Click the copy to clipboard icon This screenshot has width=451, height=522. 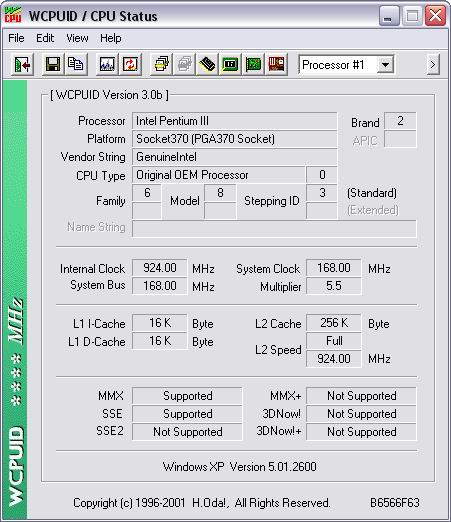pos(76,64)
